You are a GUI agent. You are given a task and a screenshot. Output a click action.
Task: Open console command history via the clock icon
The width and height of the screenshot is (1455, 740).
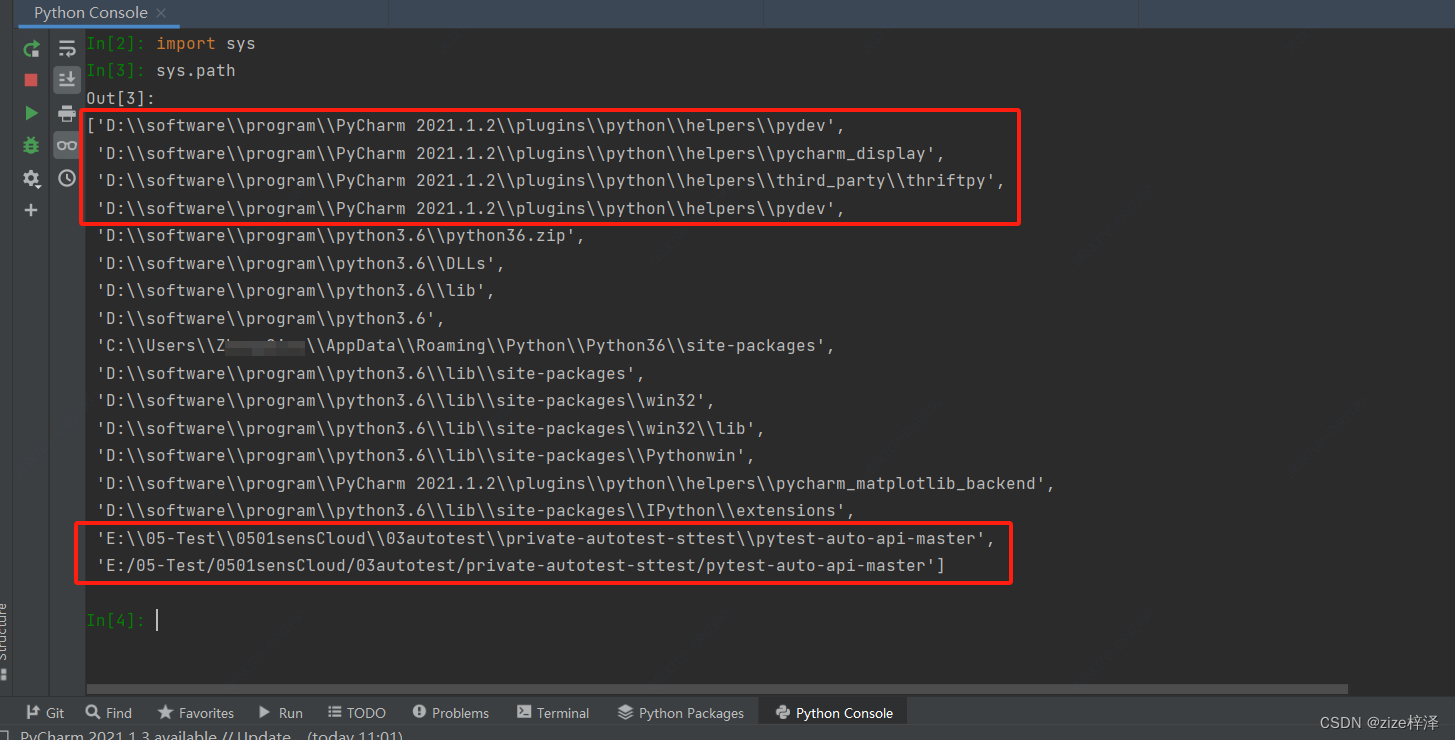66,178
